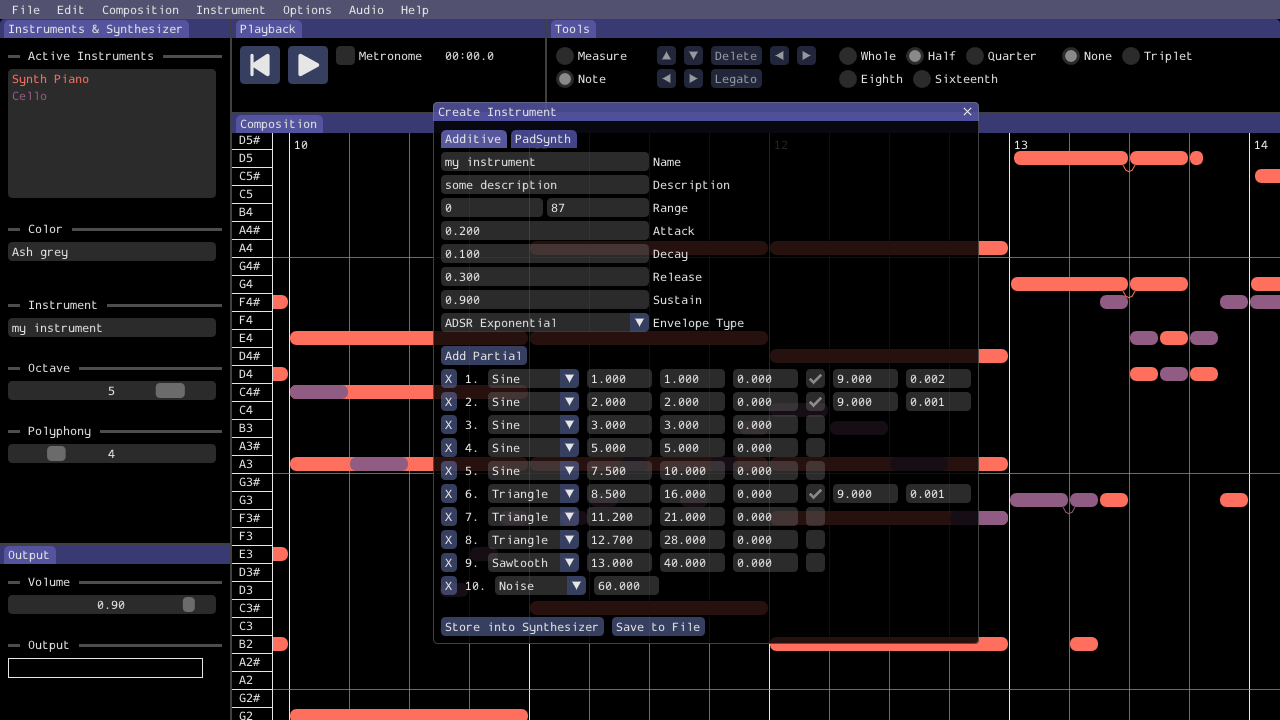Open the Envelope Type dropdown
This screenshot has width=1280, height=720.
click(x=639, y=323)
